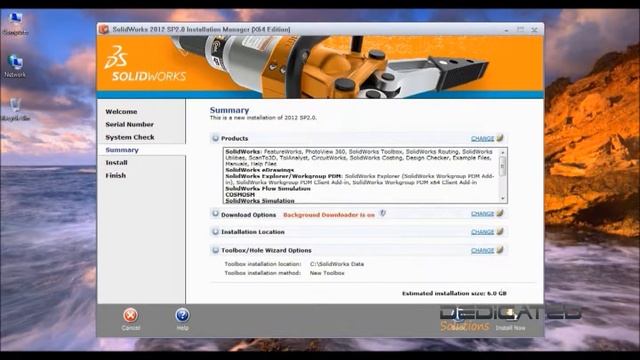The image size is (640, 360).
Task: Go to the System Check step
Action: click(x=130, y=137)
